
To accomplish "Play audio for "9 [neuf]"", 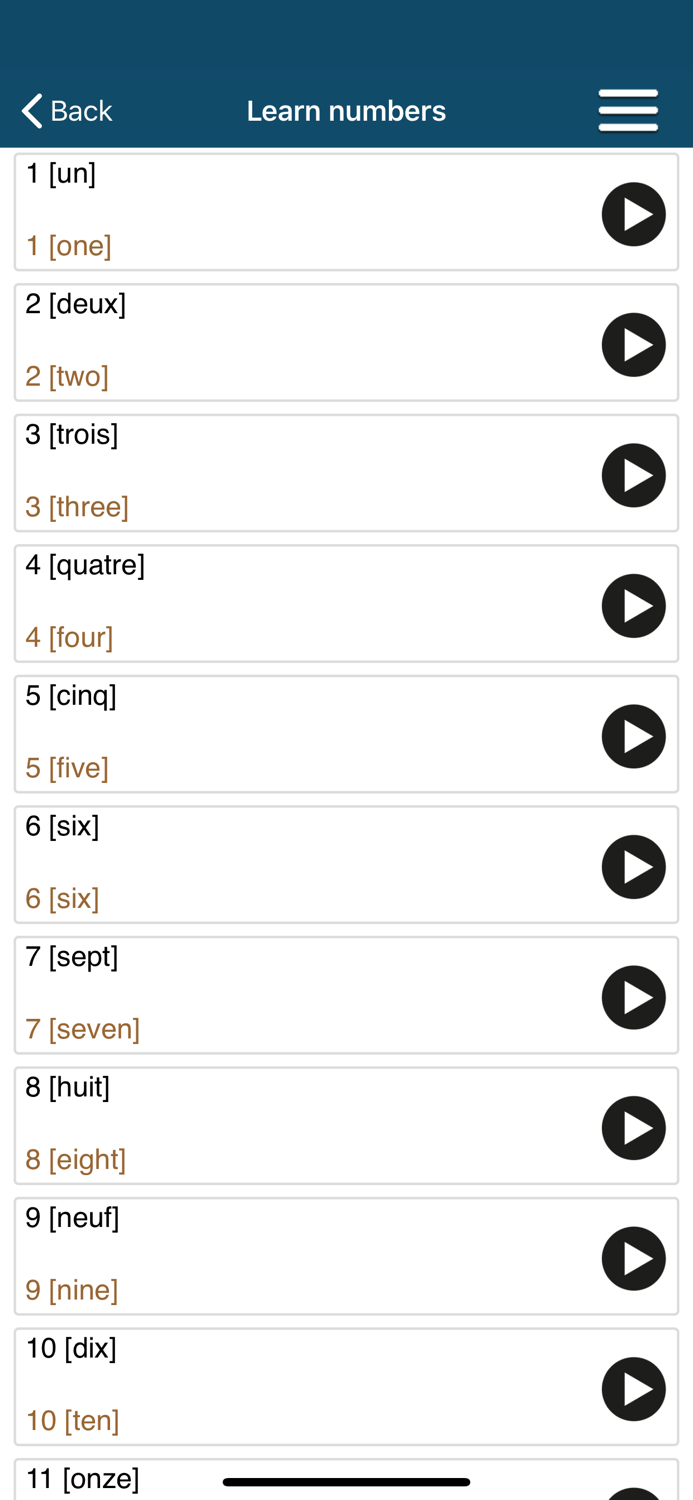I will pos(634,1258).
